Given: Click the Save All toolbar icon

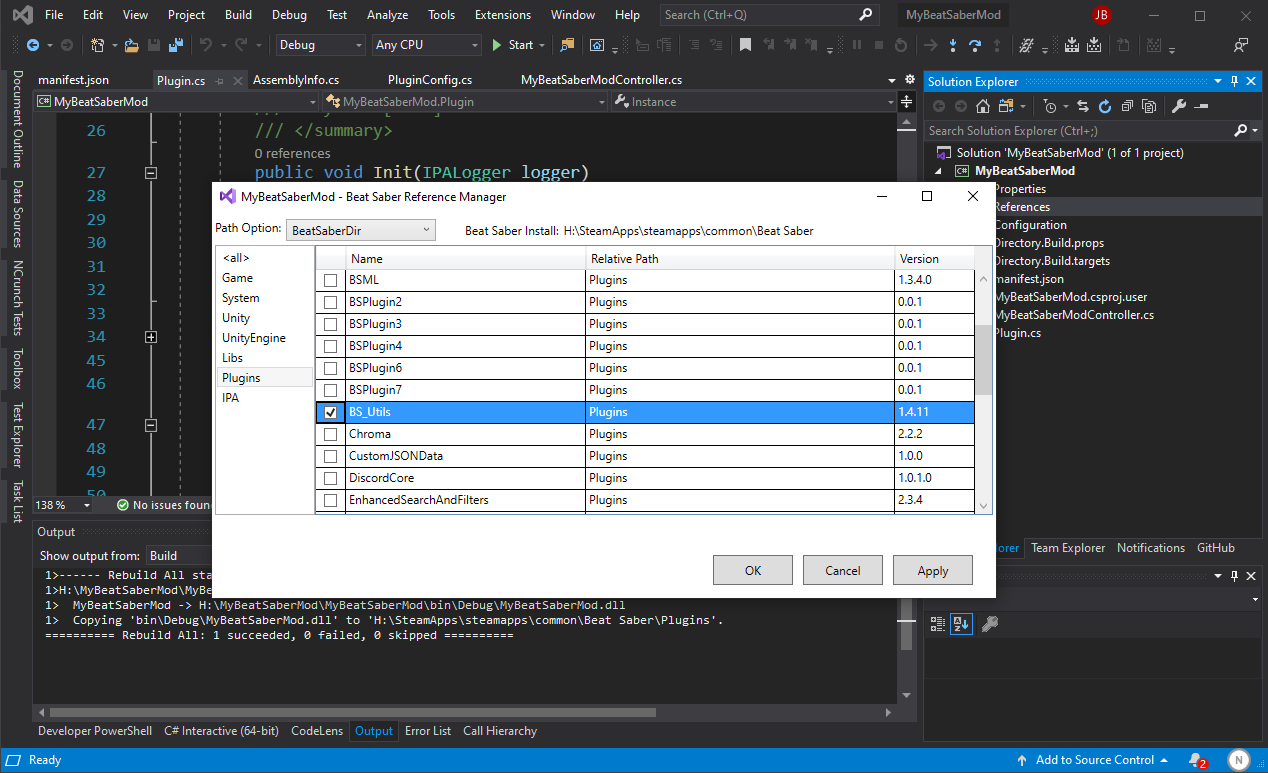Looking at the screenshot, I should 175,45.
